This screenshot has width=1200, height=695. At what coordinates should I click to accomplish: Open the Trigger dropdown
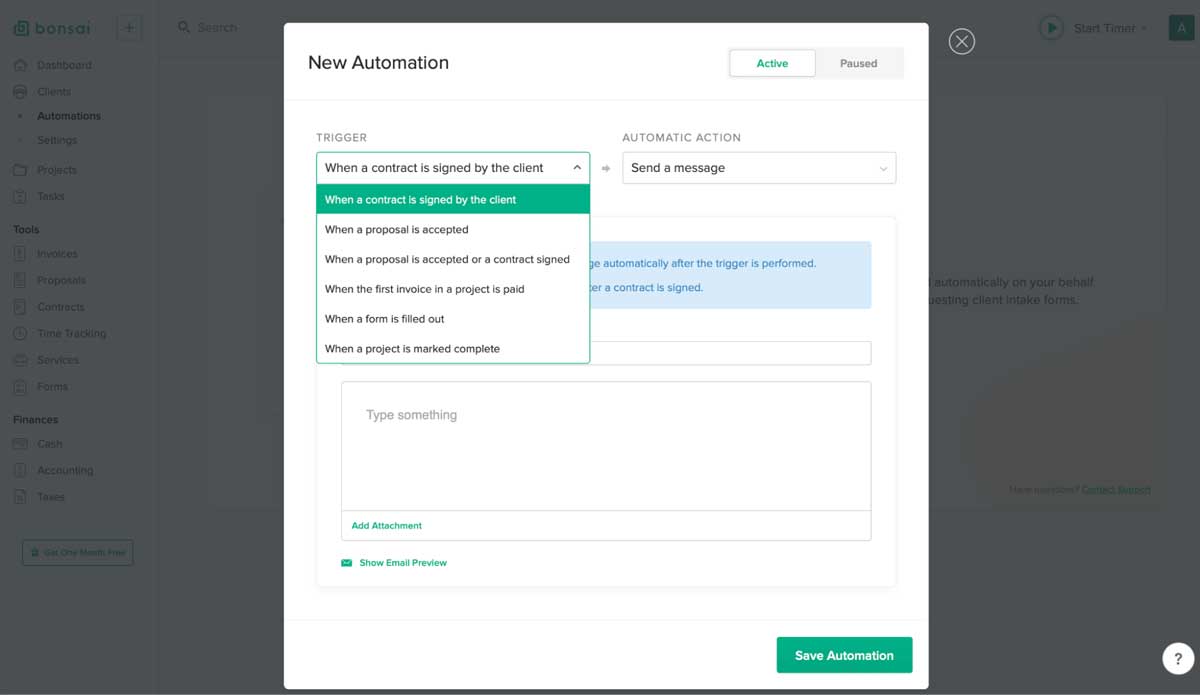pyautogui.click(x=452, y=167)
